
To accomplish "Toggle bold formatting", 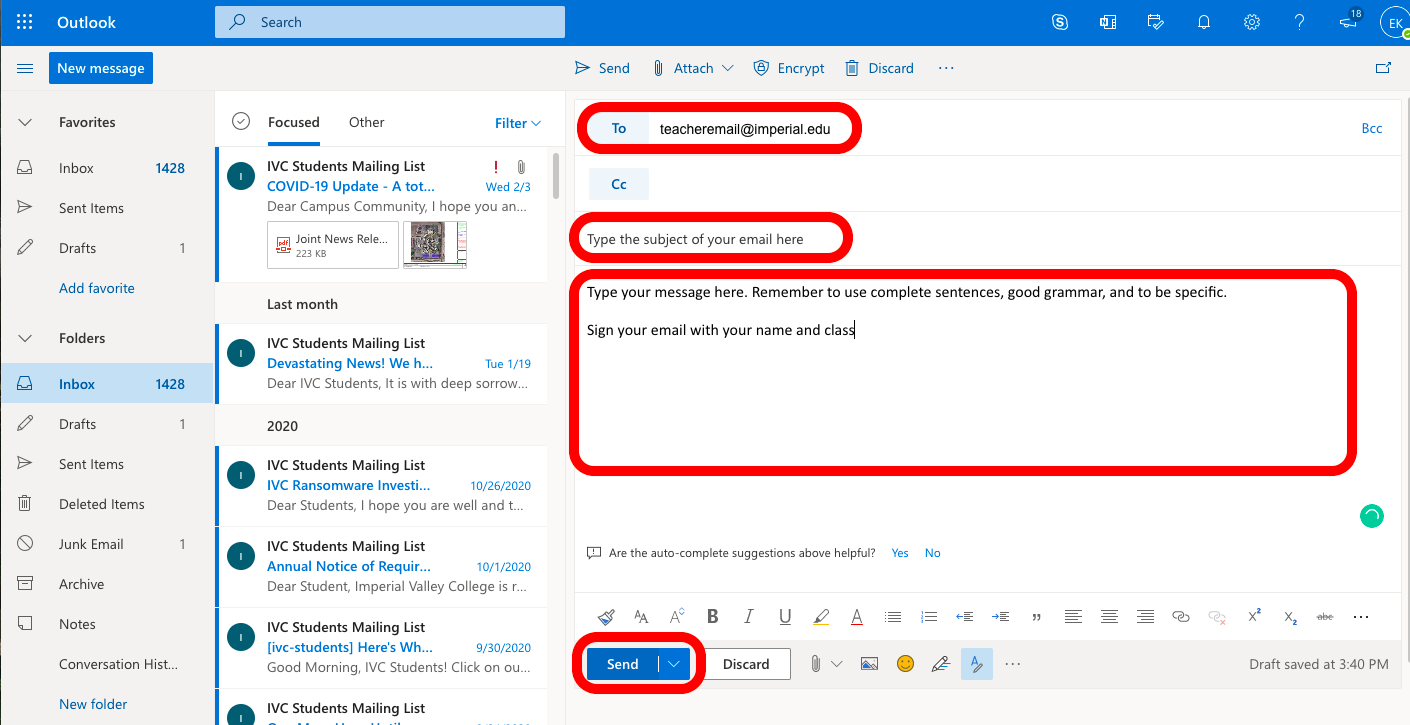I will tap(713, 617).
